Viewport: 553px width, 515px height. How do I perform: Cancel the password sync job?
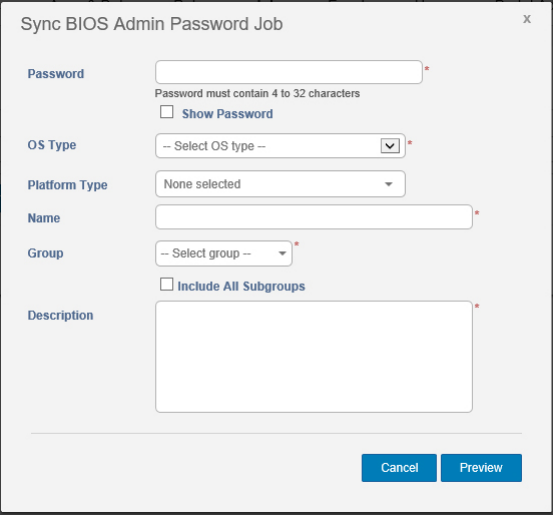[399, 468]
